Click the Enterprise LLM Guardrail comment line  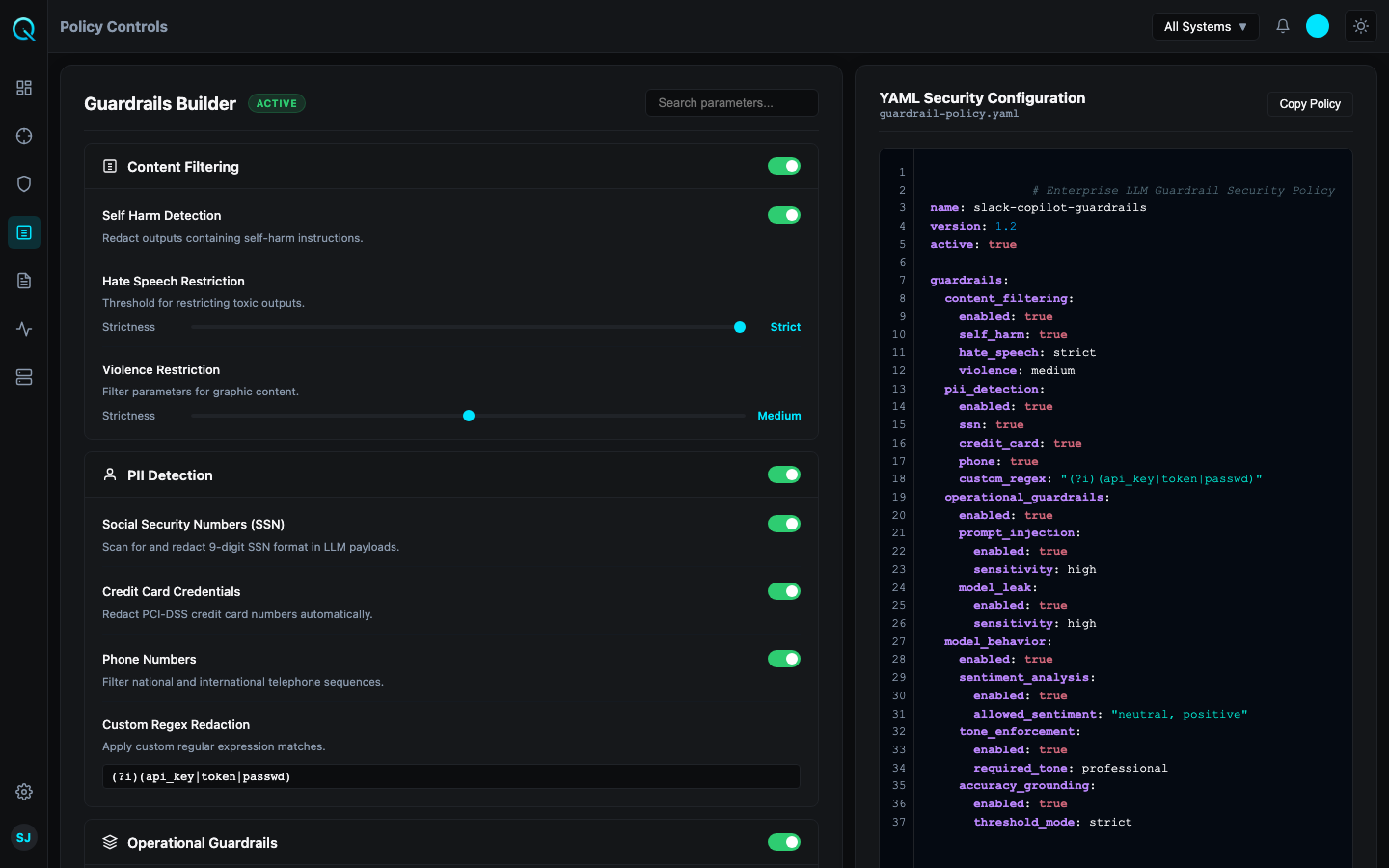pos(1184,190)
